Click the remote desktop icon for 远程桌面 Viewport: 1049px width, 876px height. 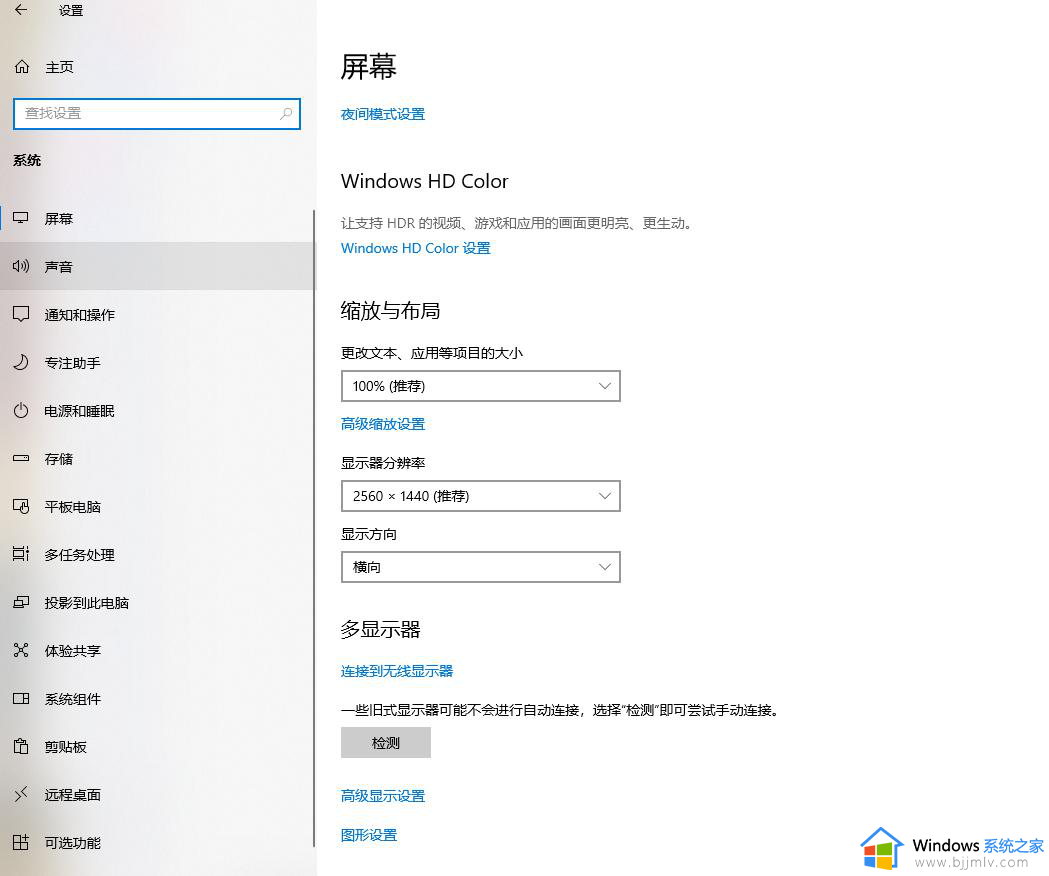click(21, 794)
